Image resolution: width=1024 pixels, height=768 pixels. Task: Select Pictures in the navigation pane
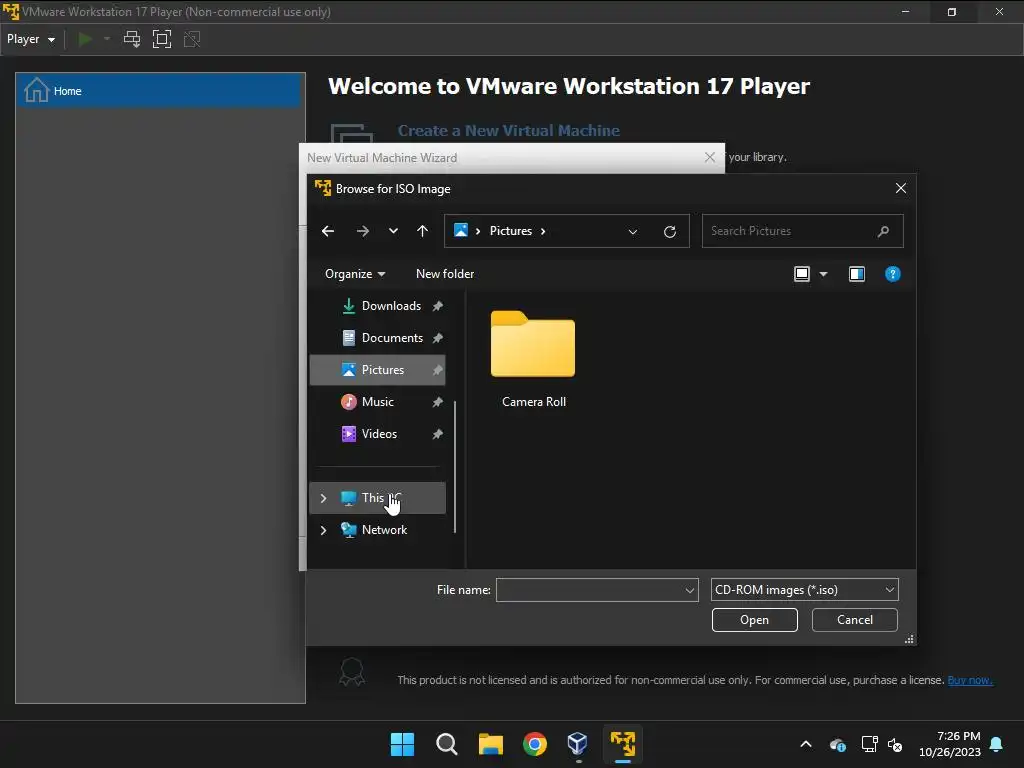(377, 370)
